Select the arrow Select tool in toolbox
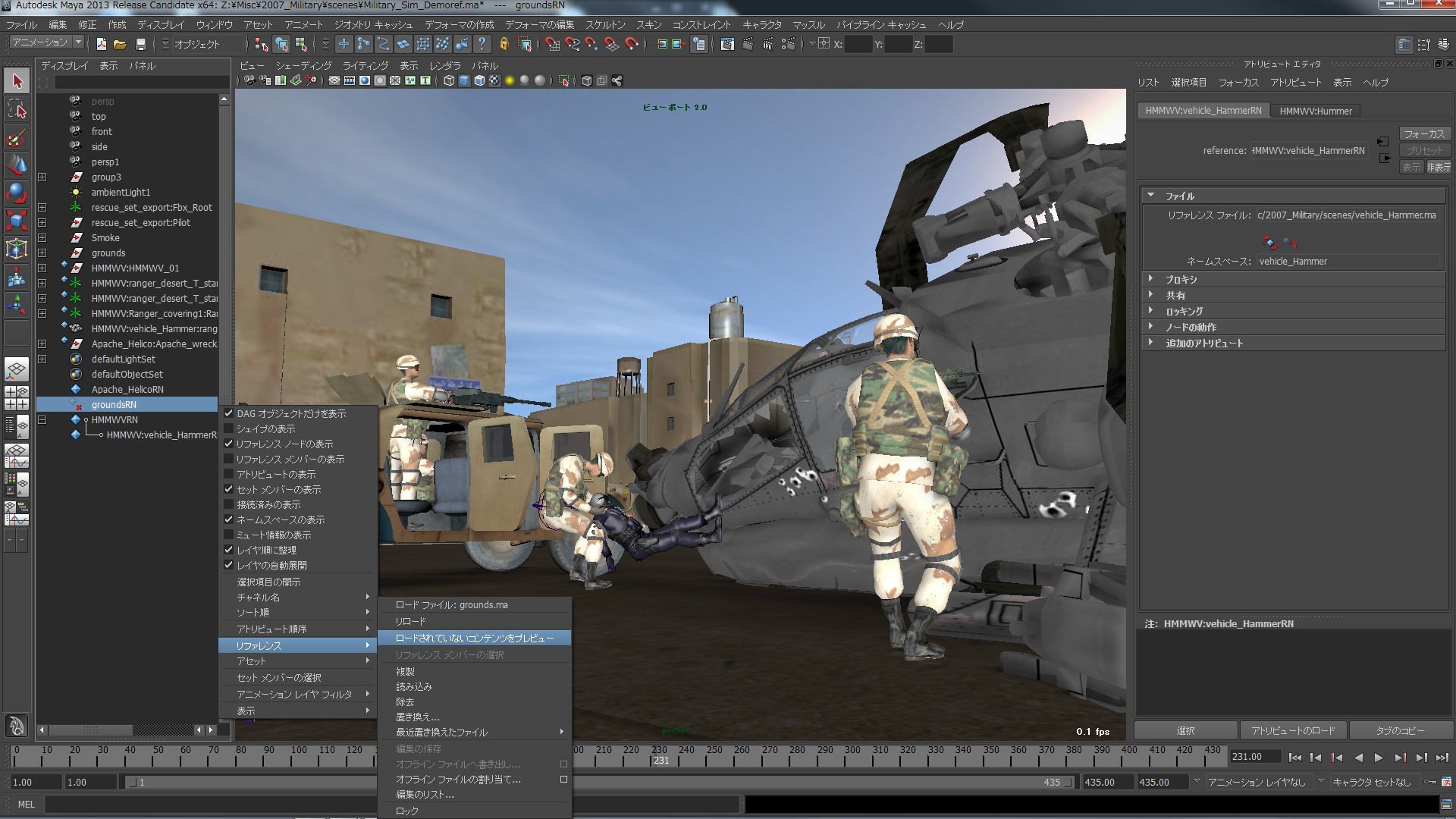Screen dimensions: 1456x819 [x=17, y=81]
